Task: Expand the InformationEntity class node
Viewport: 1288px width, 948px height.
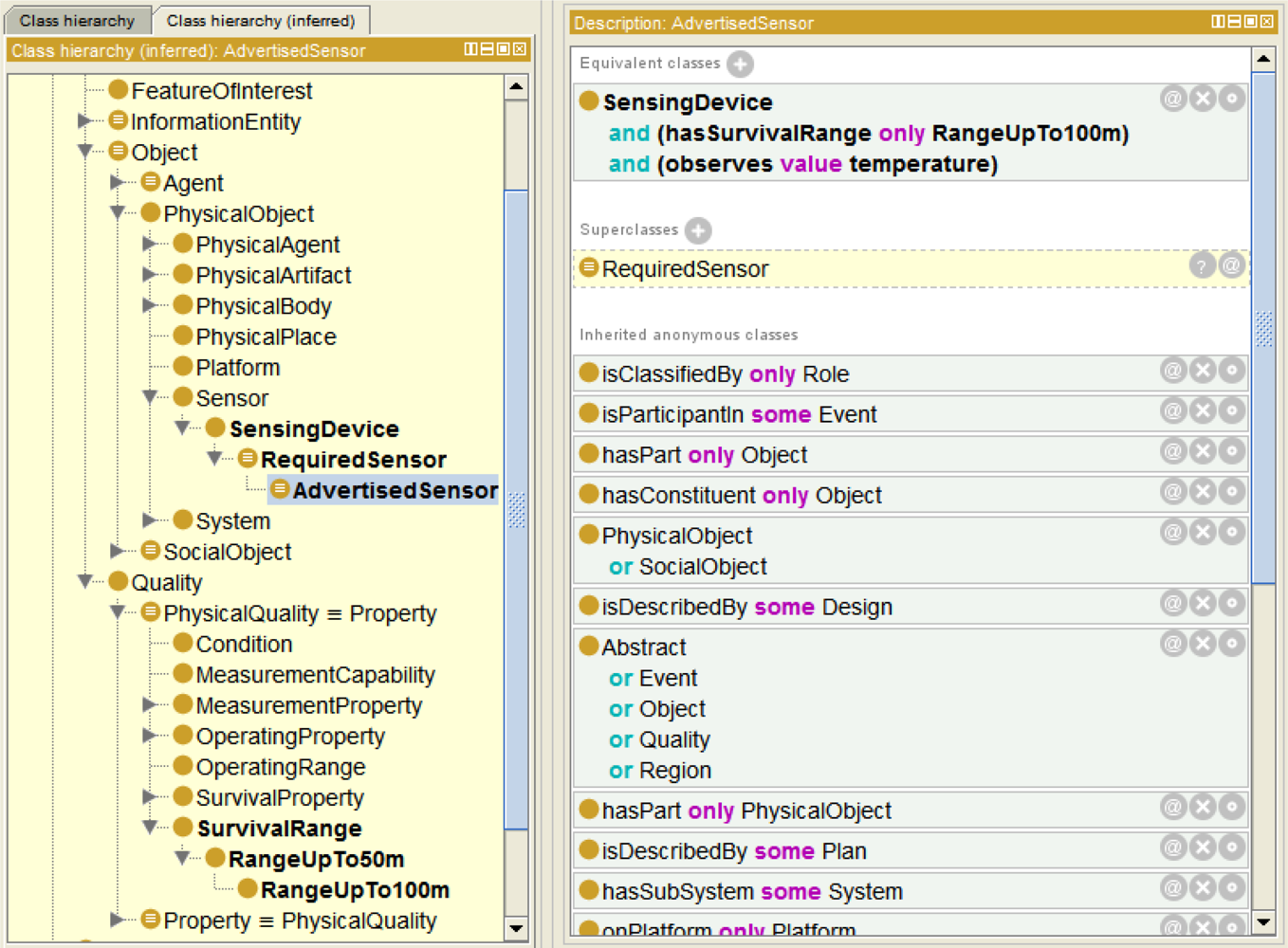Action: coord(85,121)
